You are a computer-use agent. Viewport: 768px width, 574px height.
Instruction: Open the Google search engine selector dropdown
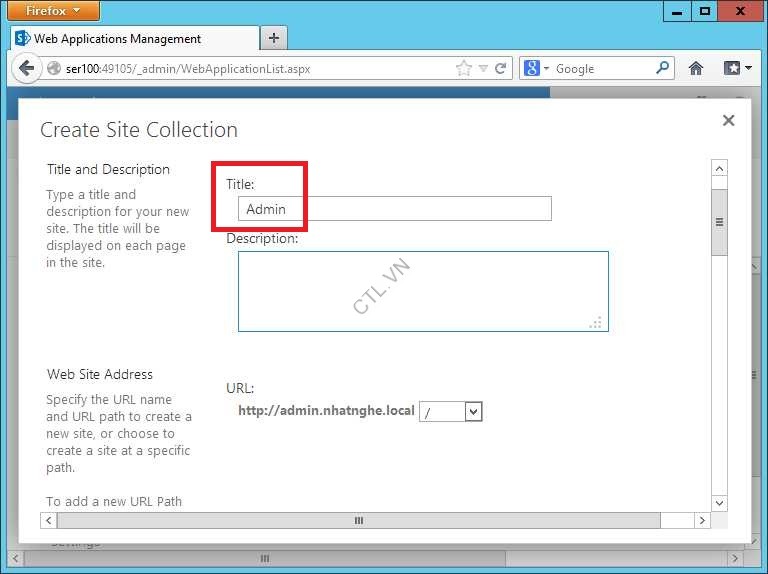[x=537, y=69]
